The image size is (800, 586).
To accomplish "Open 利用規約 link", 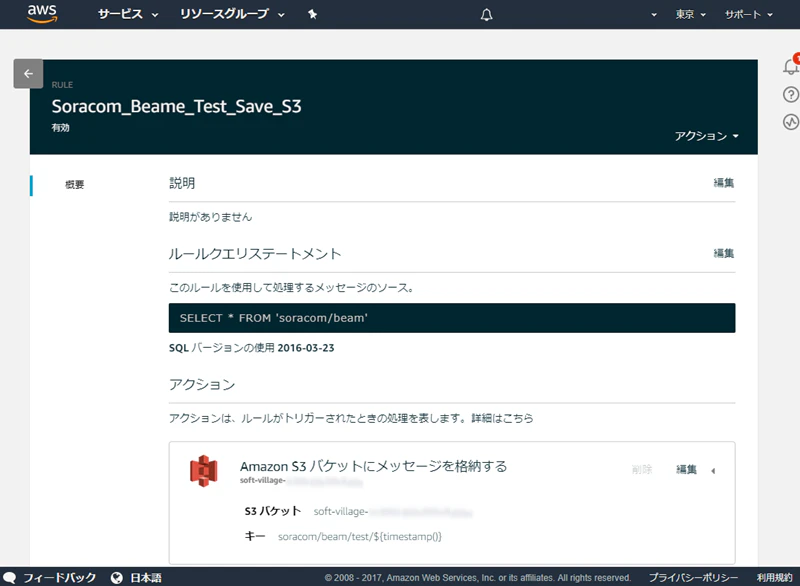I will point(774,577).
